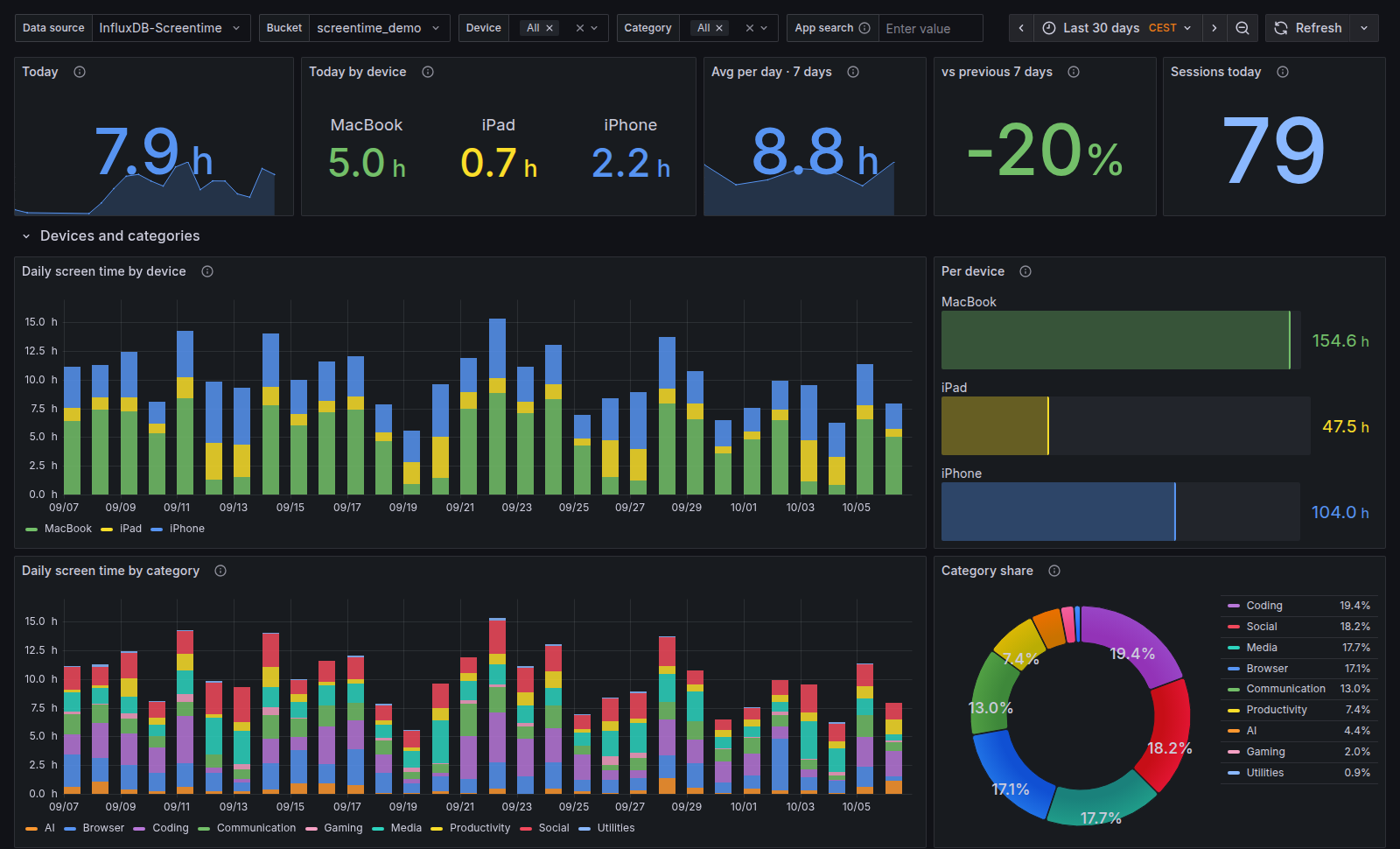
Task: Click the 19.4% Coding slice of donut chart
Action: (1133, 646)
